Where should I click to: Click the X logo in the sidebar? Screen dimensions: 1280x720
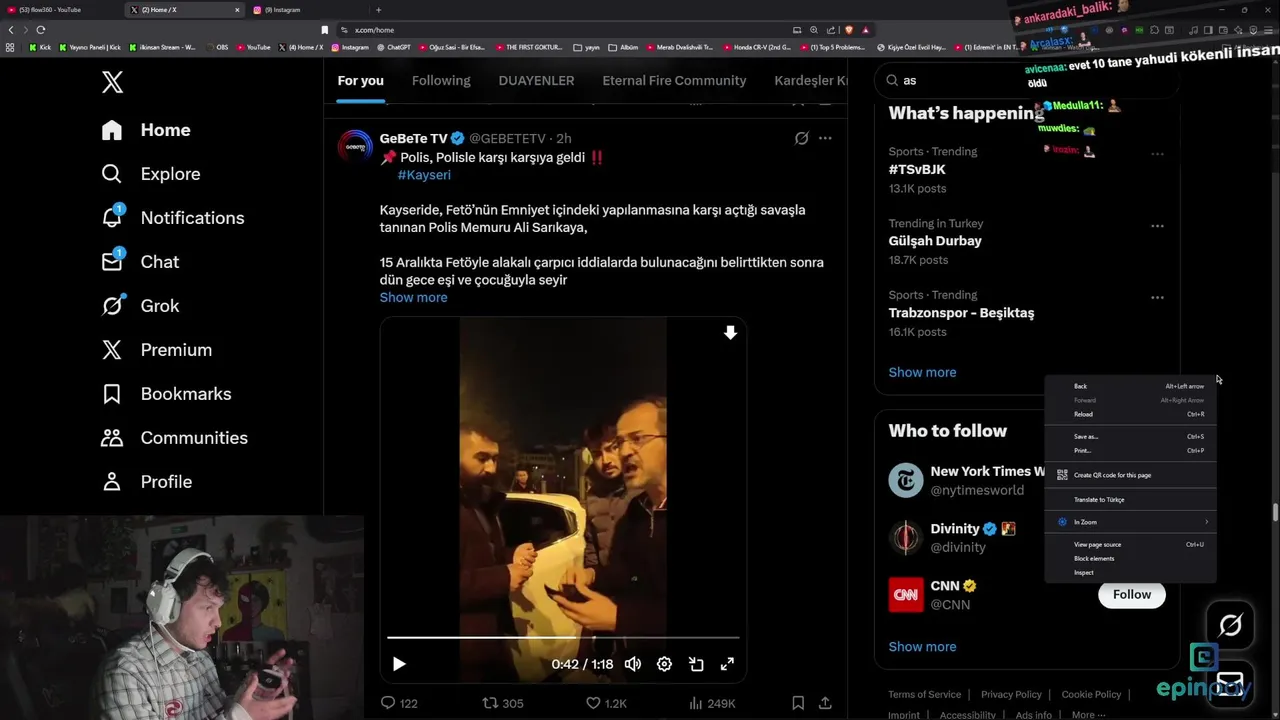click(112, 82)
